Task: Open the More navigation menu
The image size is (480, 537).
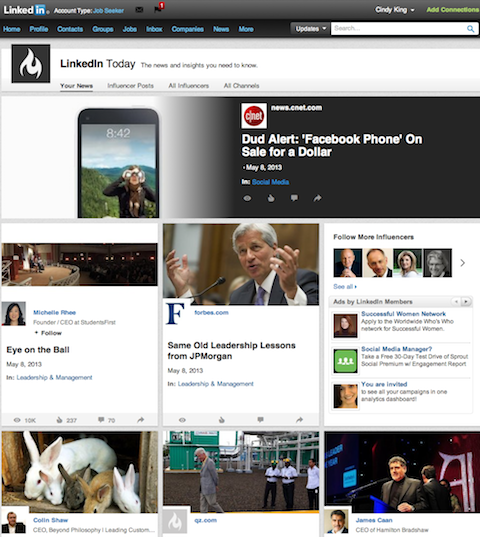Action: (246, 29)
